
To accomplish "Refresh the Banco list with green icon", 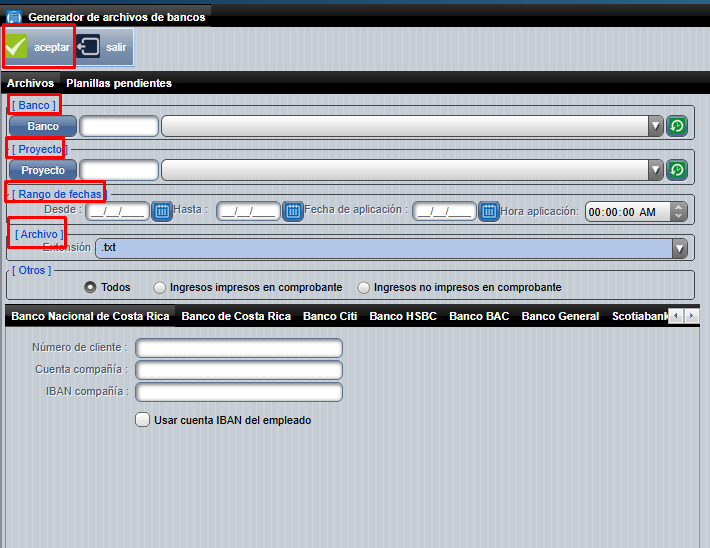I will point(677,126).
